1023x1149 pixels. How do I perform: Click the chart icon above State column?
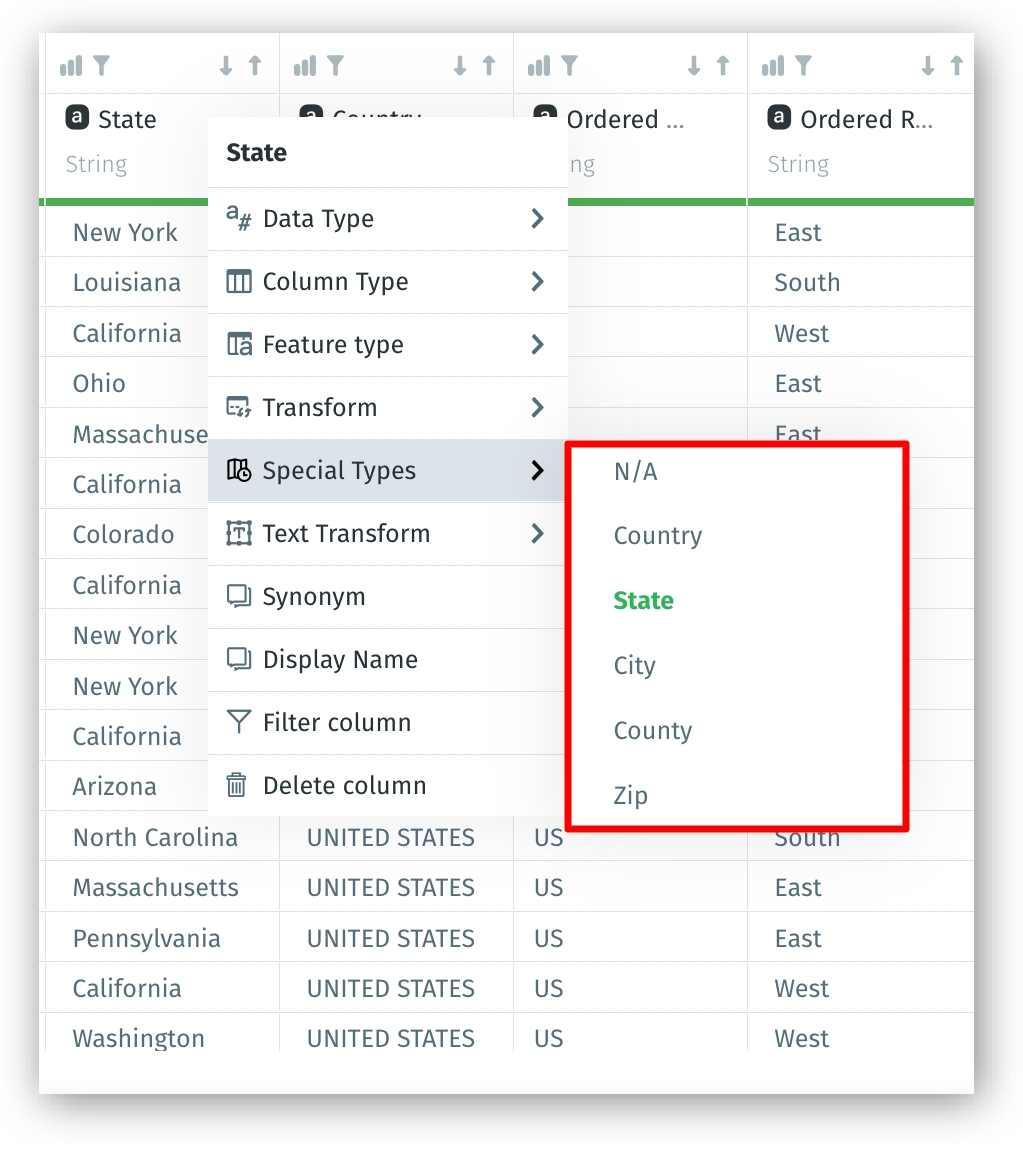[70, 66]
